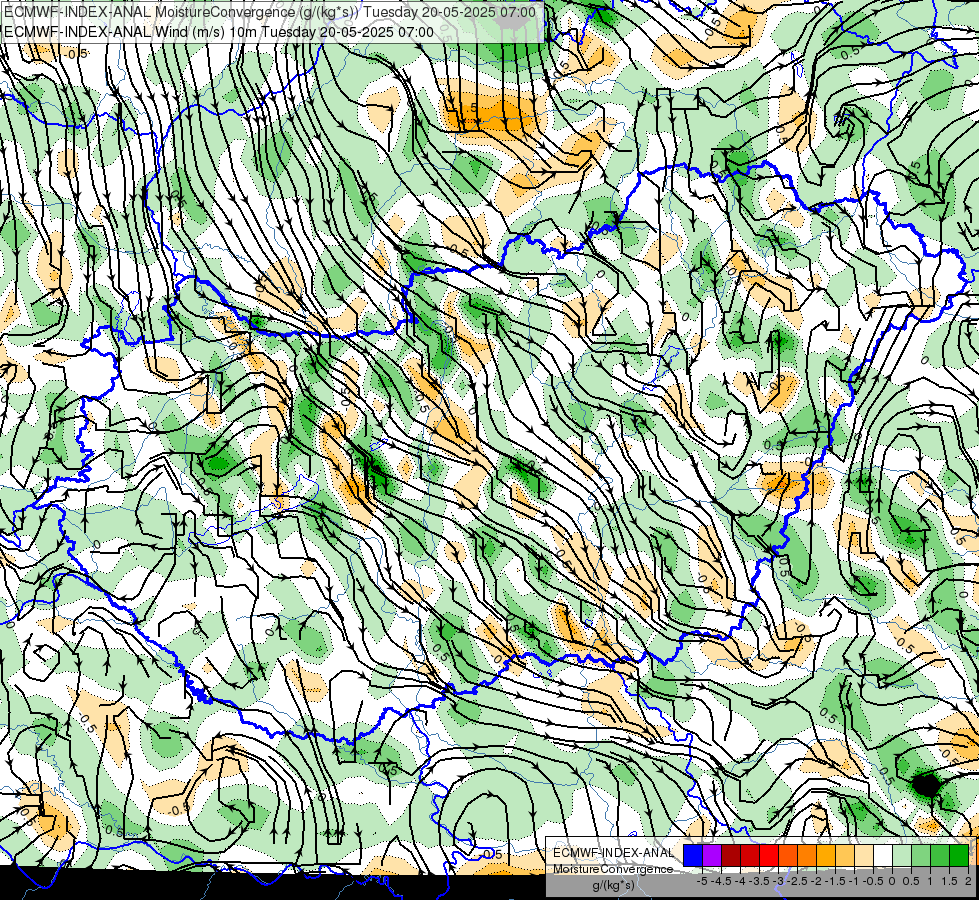Choose the orange legend swatch ending at -2
This screenshot has width=979, height=900.
[807, 856]
